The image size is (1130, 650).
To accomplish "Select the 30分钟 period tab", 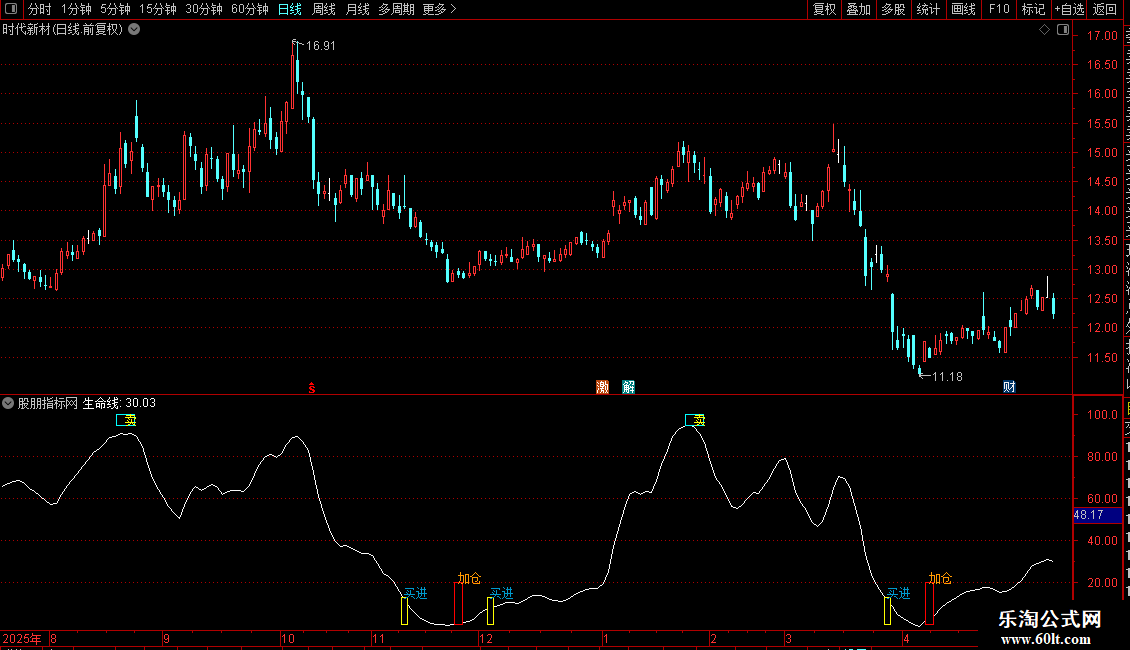I will [x=204, y=9].
